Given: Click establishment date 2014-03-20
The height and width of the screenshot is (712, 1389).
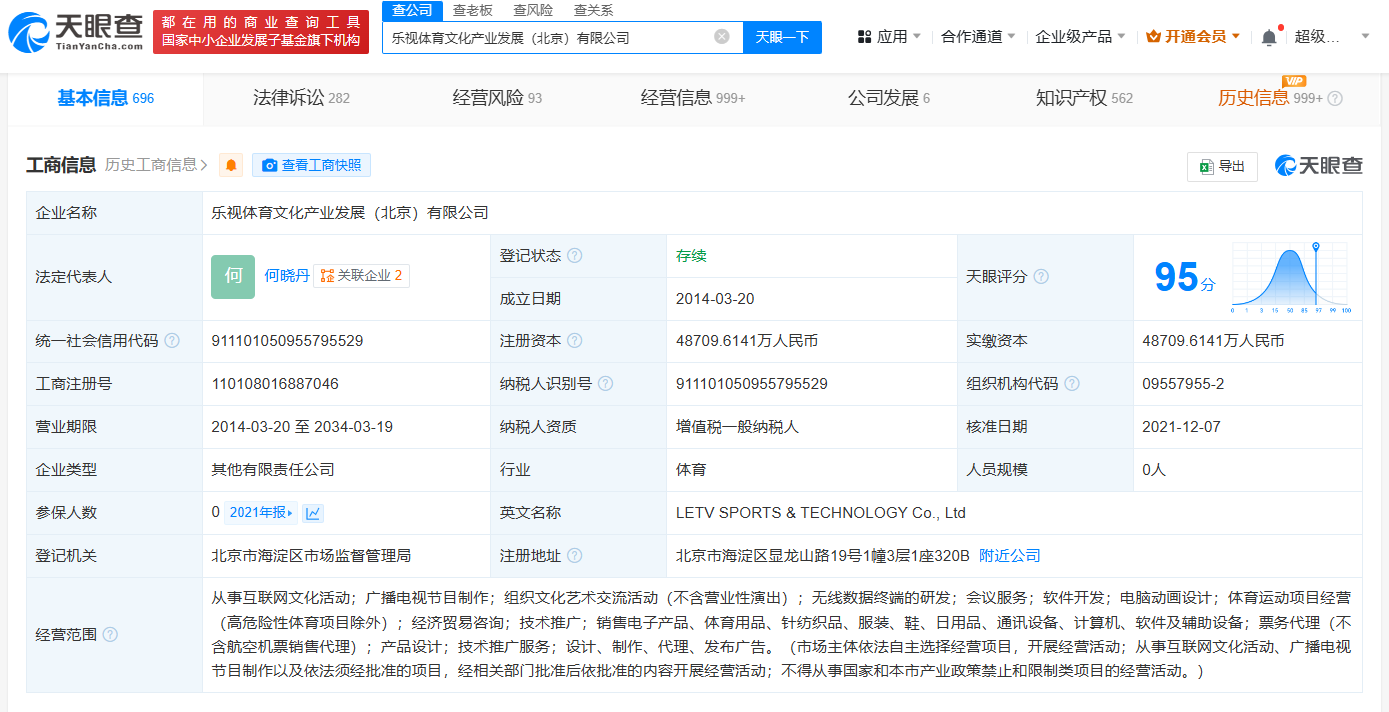Looking at the screenshot, I should coord(715,299).
